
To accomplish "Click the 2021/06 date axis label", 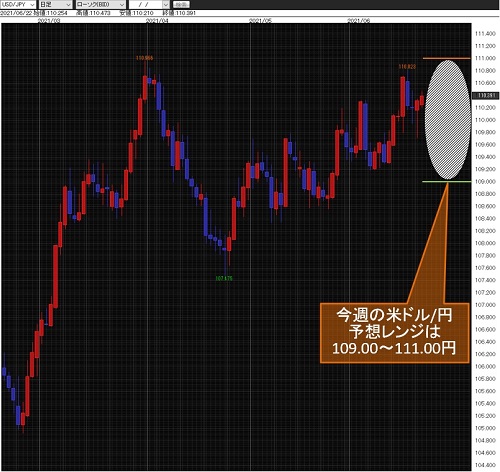I will point(359,20).
